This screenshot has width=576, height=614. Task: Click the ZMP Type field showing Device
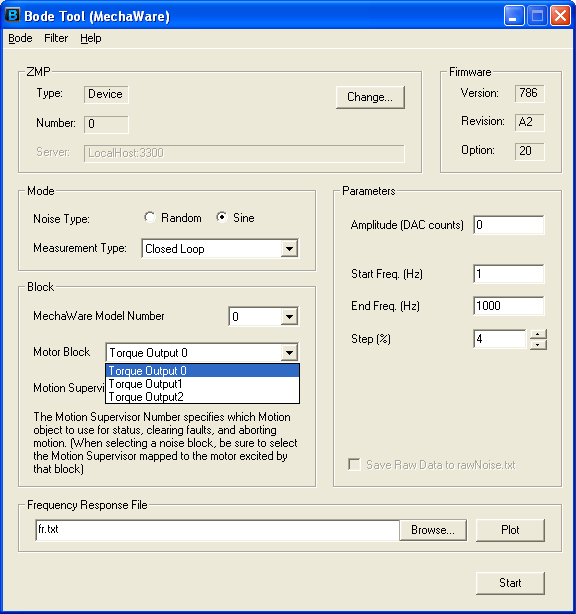coord(106,94)
